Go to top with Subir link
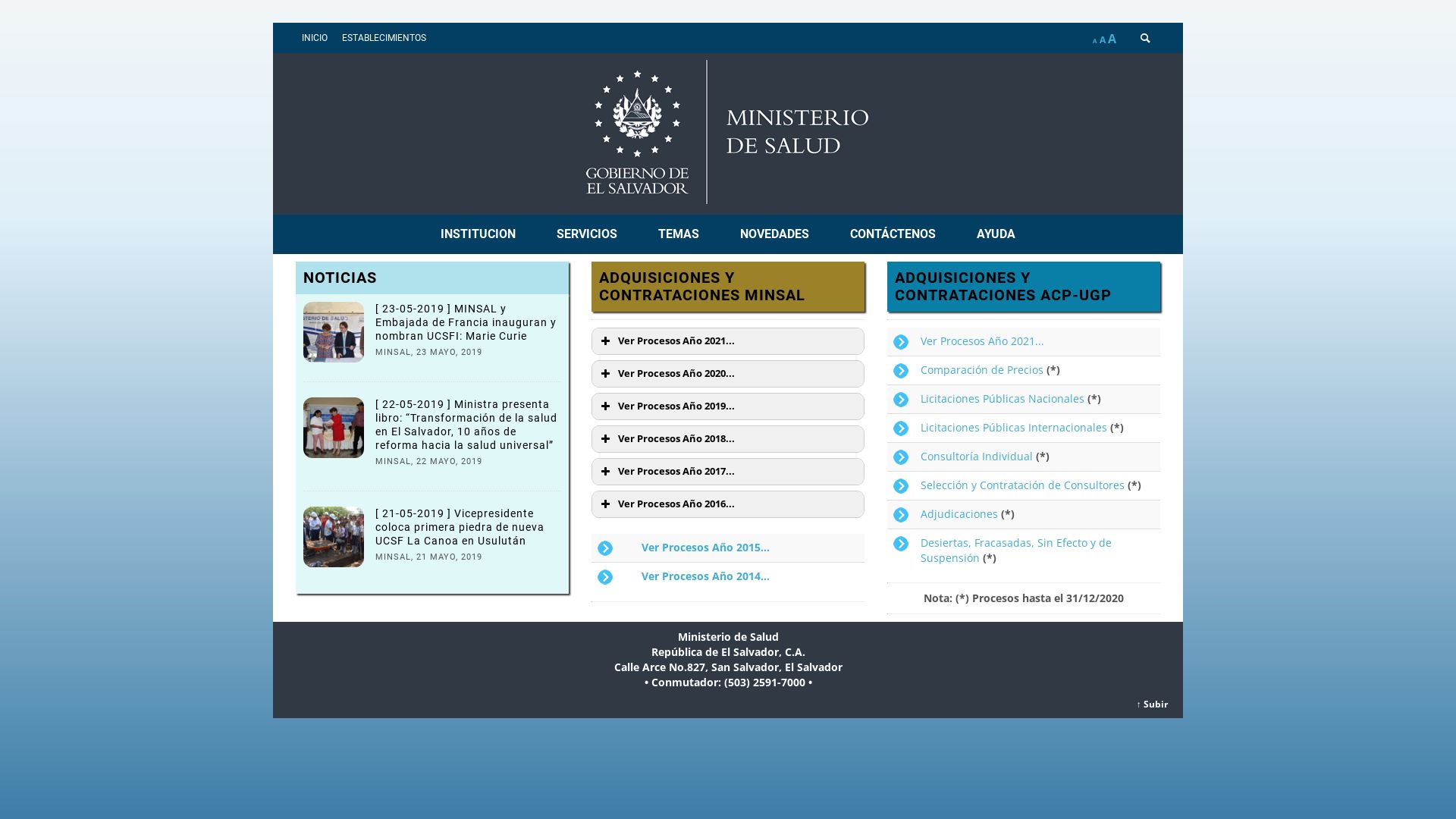The width and height of the screenshot is (1456, 819). tap(1152, 704)
